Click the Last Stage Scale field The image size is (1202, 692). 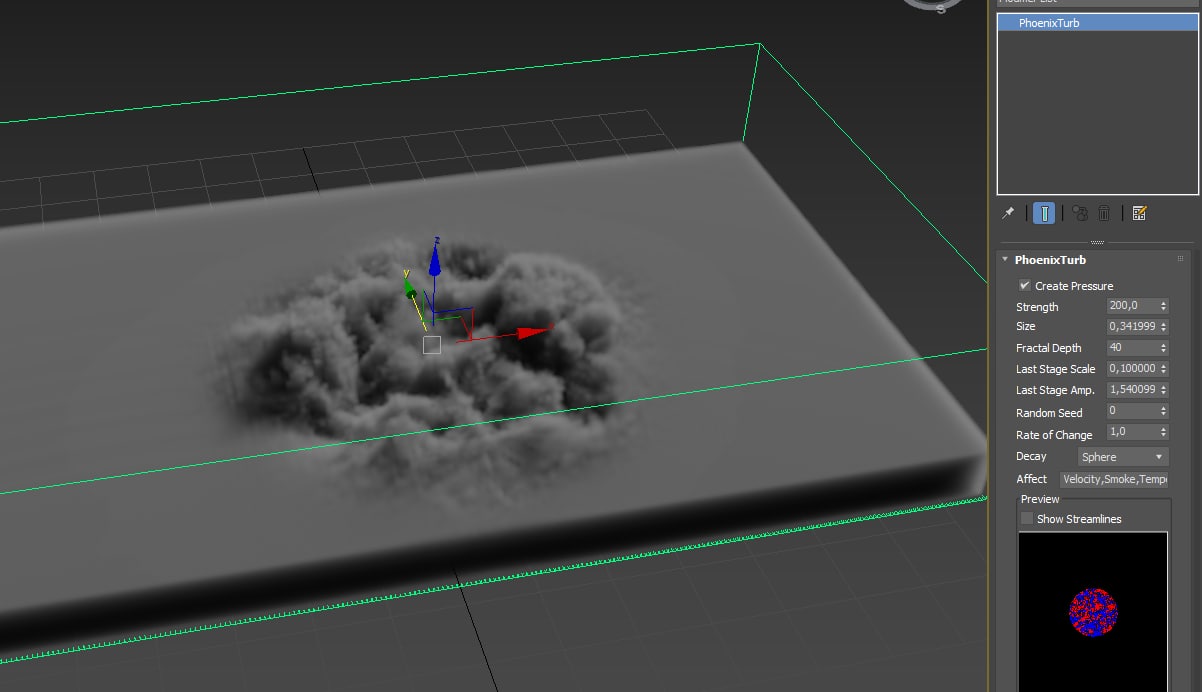1132,369
